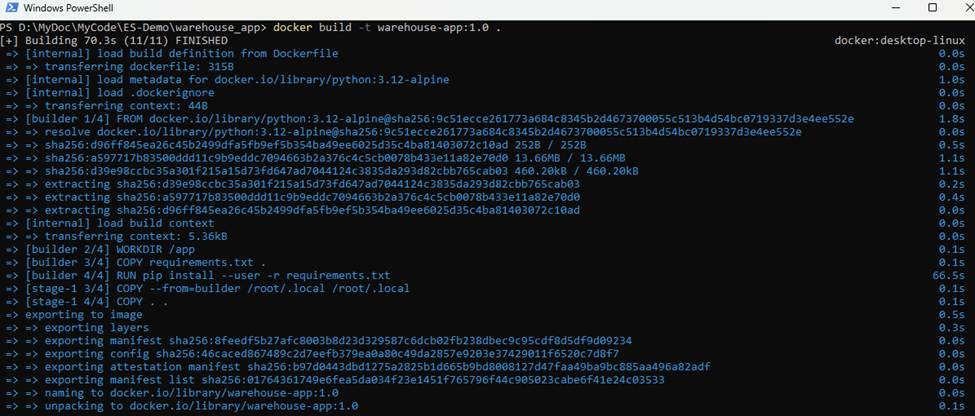975x416 pixels.
Task: Select the 'load metadata for docker.io/library/python:3.12-alpine' line
Action: click(227, 80)
